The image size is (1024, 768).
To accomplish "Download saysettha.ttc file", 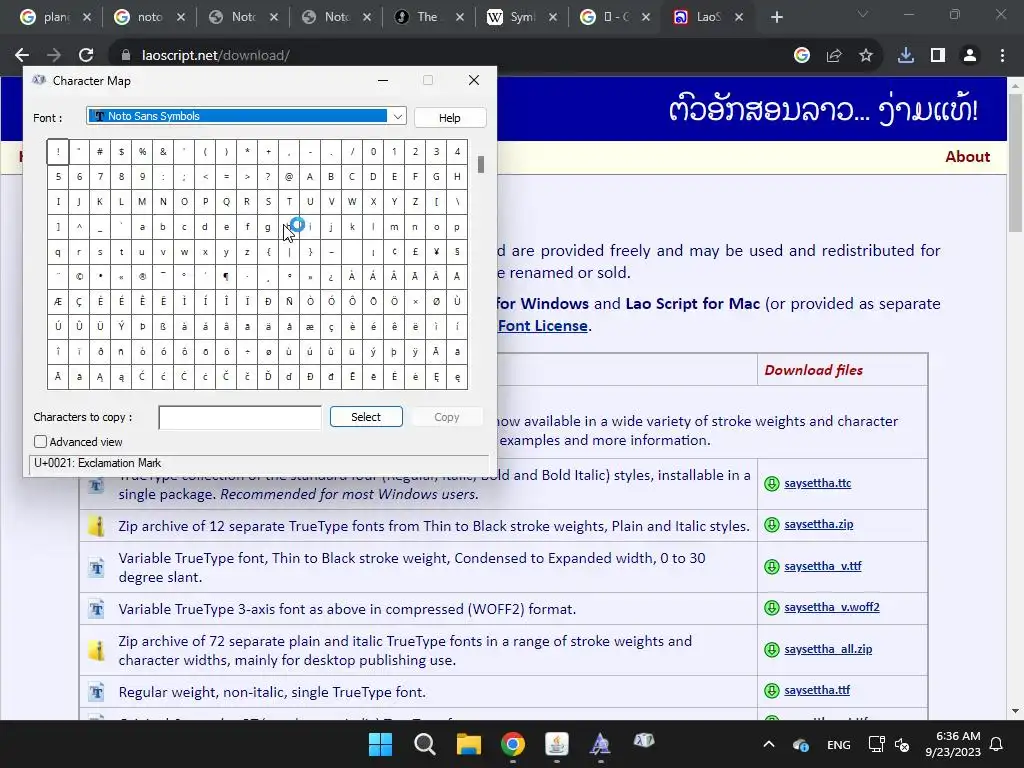I will [818, 483].
